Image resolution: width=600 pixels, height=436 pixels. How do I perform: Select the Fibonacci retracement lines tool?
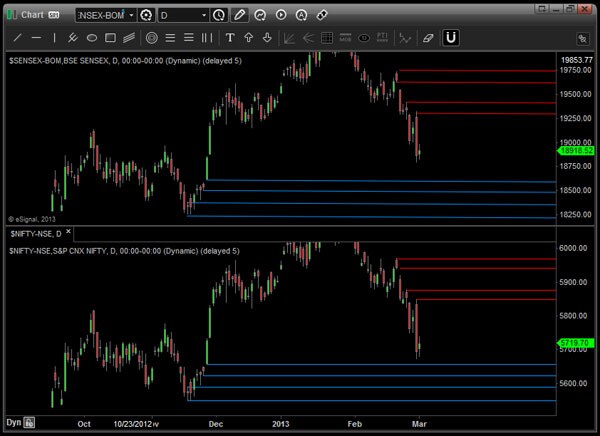coord(170,38)
